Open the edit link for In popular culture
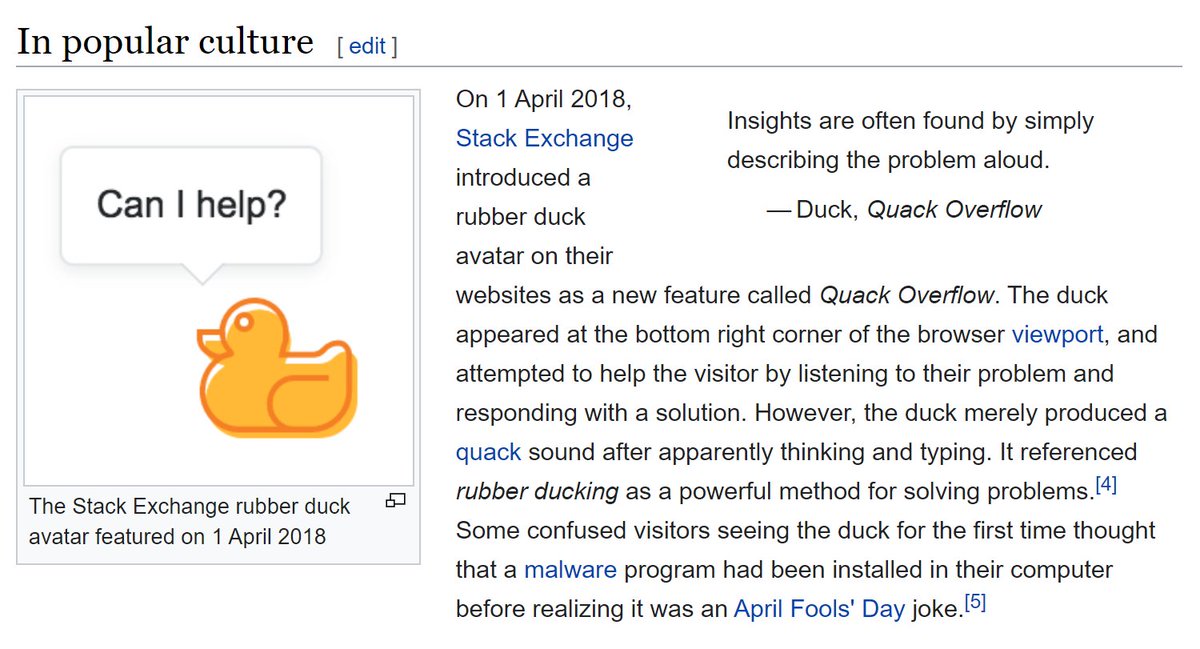The image size is (1200, 649). click(367, 46)
